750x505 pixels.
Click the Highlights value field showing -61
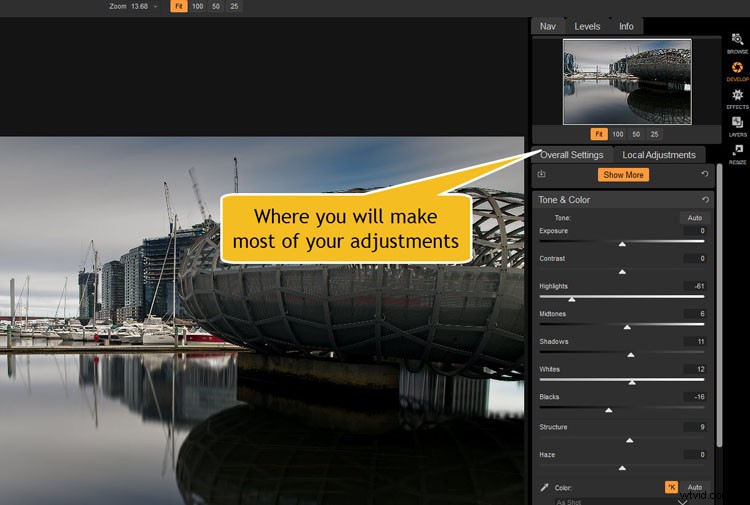pyautogui.click(x=695, y=286)
